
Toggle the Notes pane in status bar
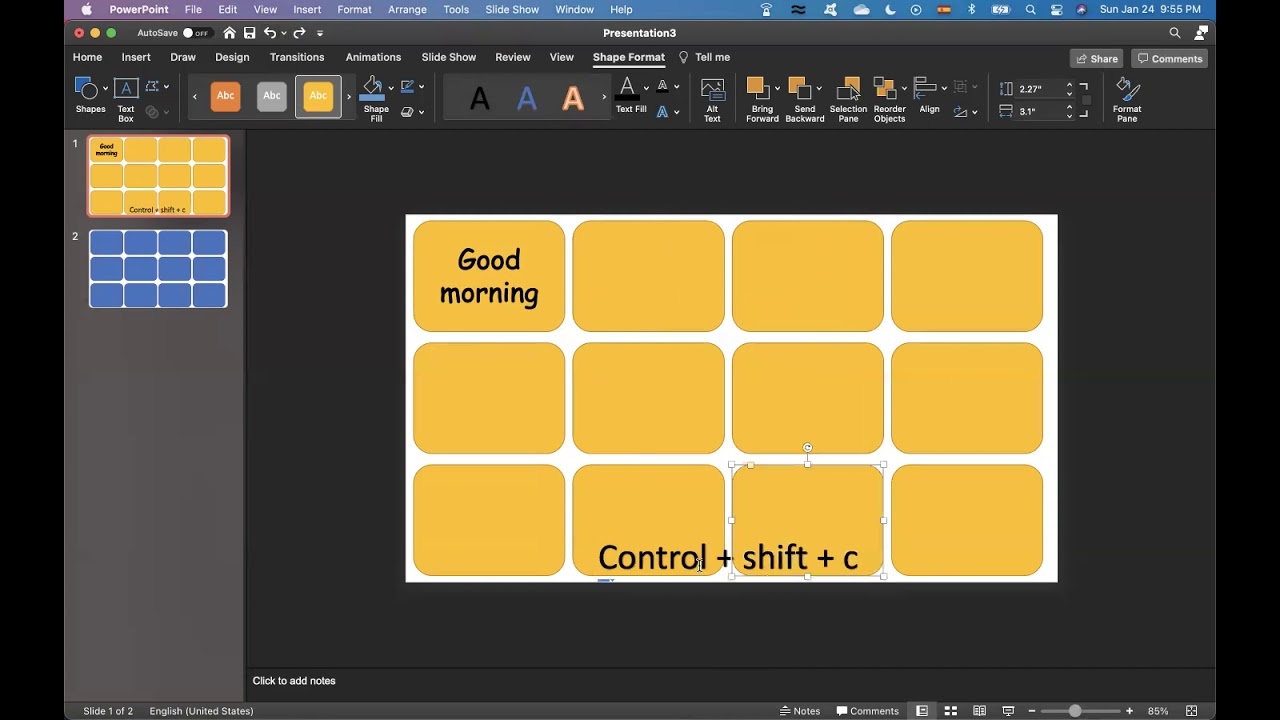click(x=800, y=711)
